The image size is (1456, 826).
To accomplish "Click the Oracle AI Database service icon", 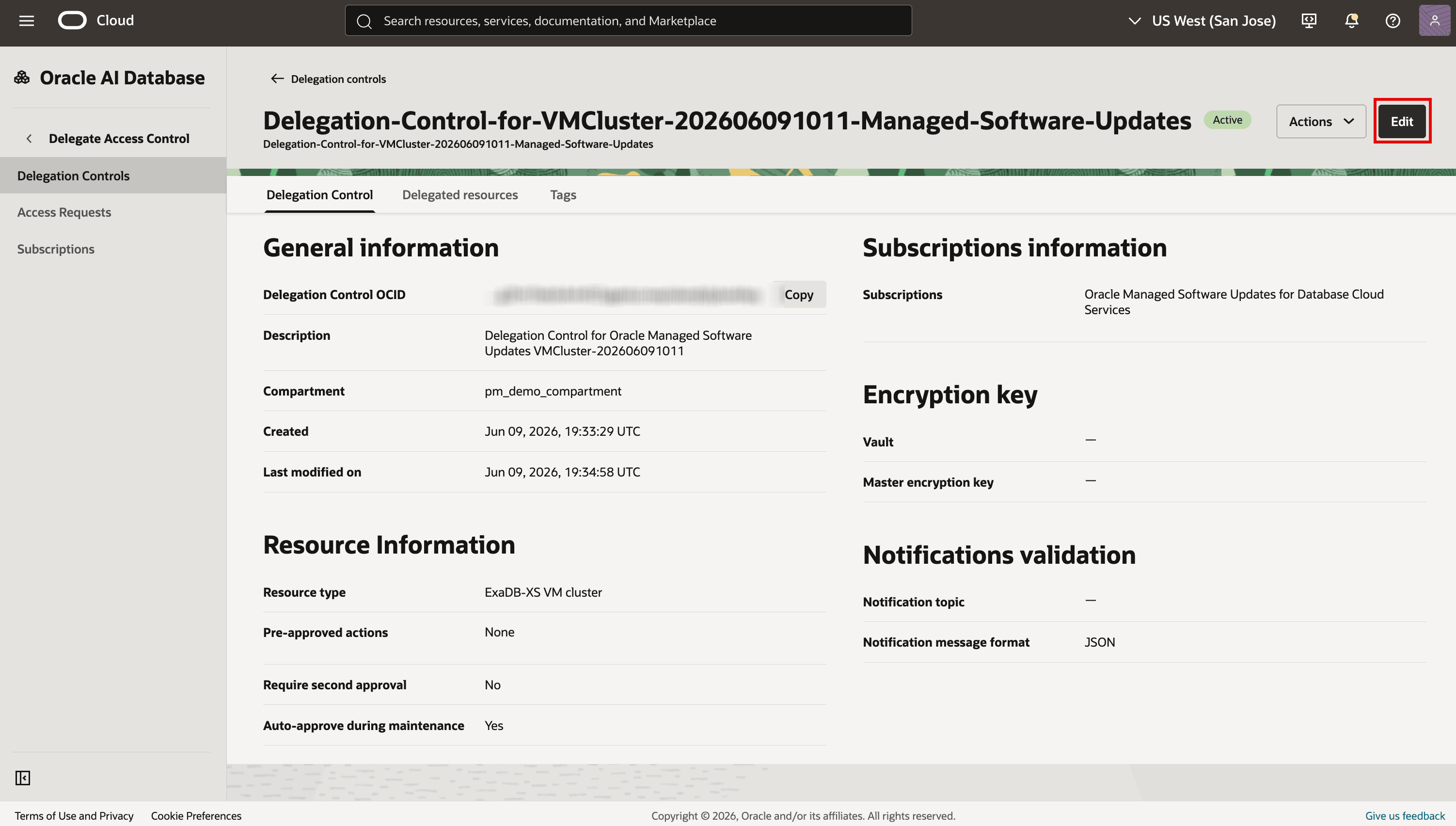I will click(22, 78).
